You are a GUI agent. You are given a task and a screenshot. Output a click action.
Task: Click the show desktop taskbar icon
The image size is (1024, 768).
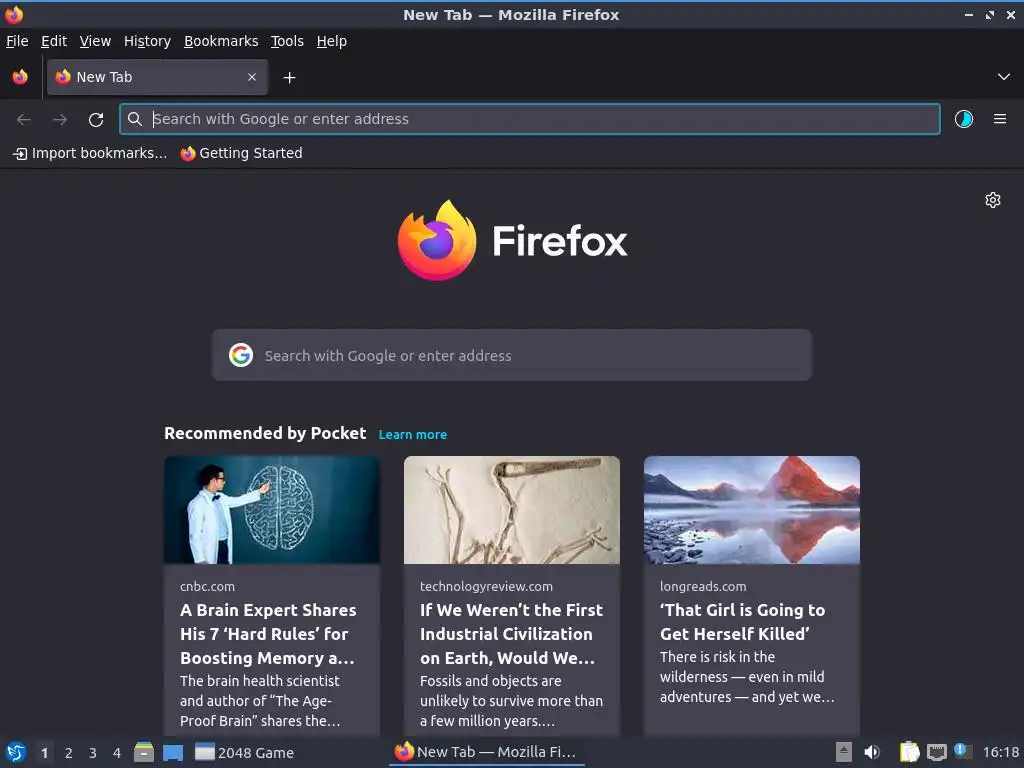(173, 753)
